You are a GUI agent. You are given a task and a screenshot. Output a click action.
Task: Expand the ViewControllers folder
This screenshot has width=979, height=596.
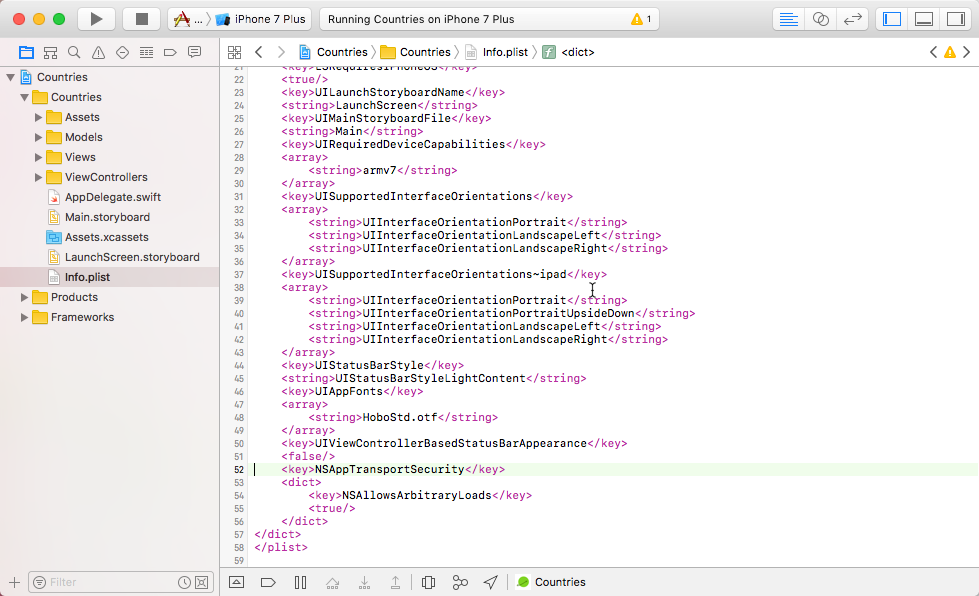38,177
